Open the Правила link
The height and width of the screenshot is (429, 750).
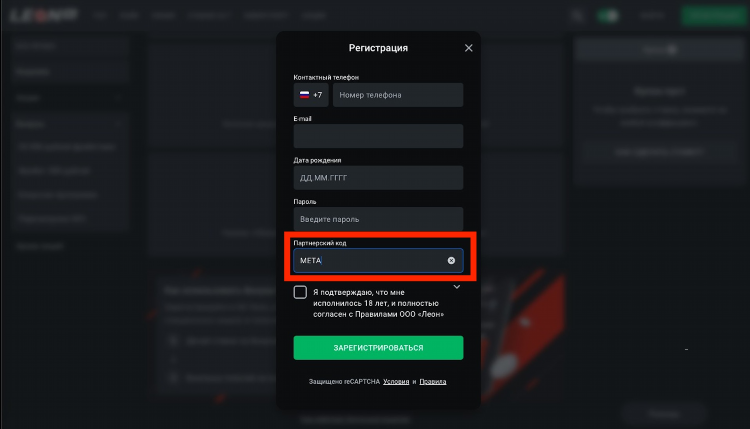click(x=433, y=382)
